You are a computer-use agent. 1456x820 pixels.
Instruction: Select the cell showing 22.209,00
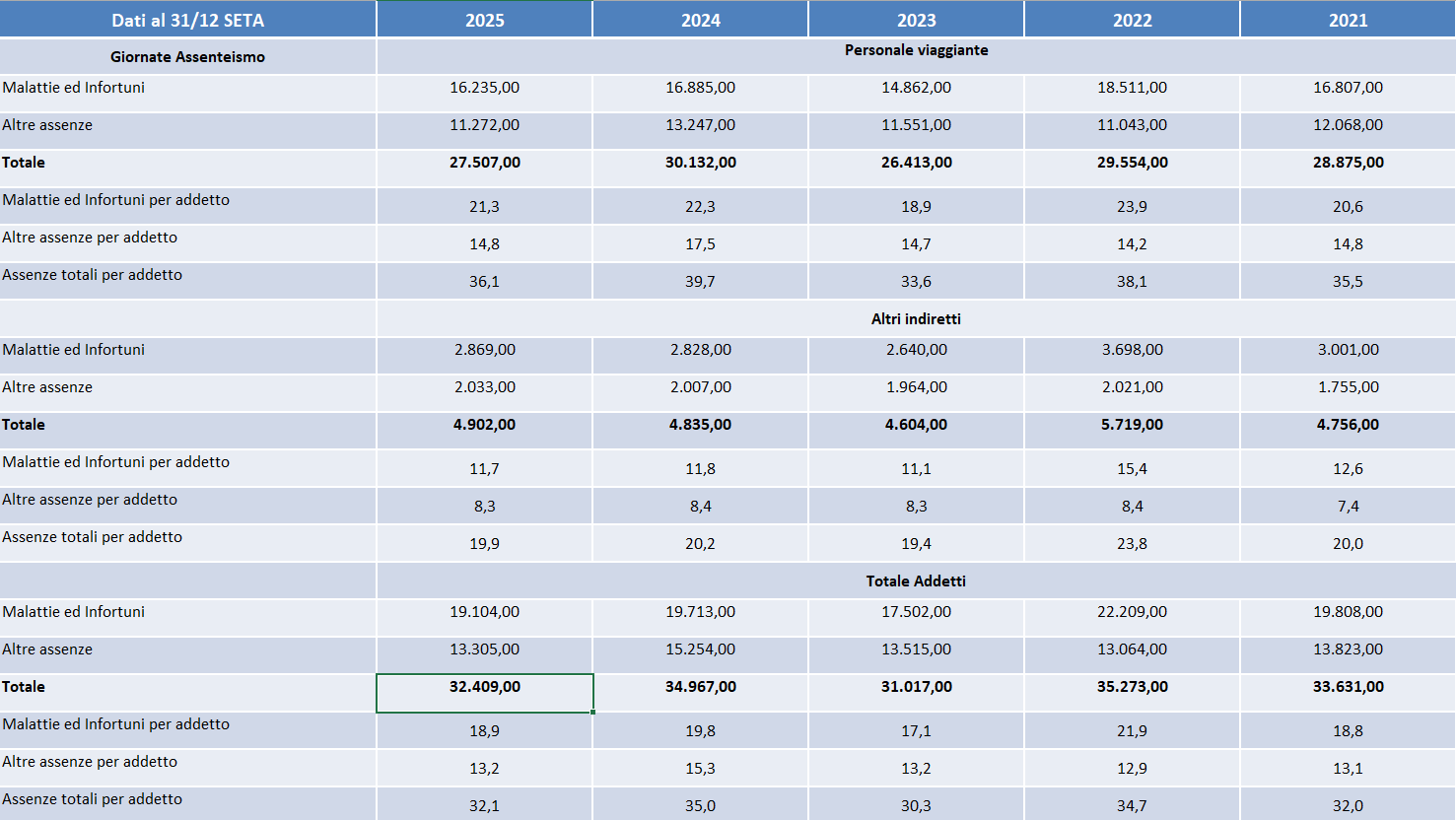pos(1132,612)
